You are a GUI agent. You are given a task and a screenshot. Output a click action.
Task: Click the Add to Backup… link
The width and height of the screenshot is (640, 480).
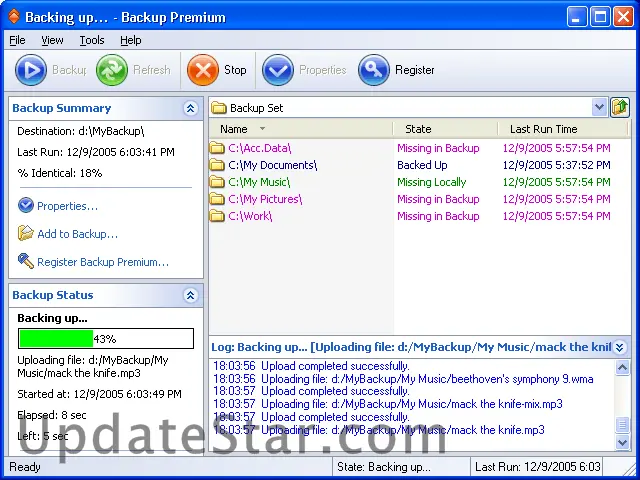click(78, 234)
